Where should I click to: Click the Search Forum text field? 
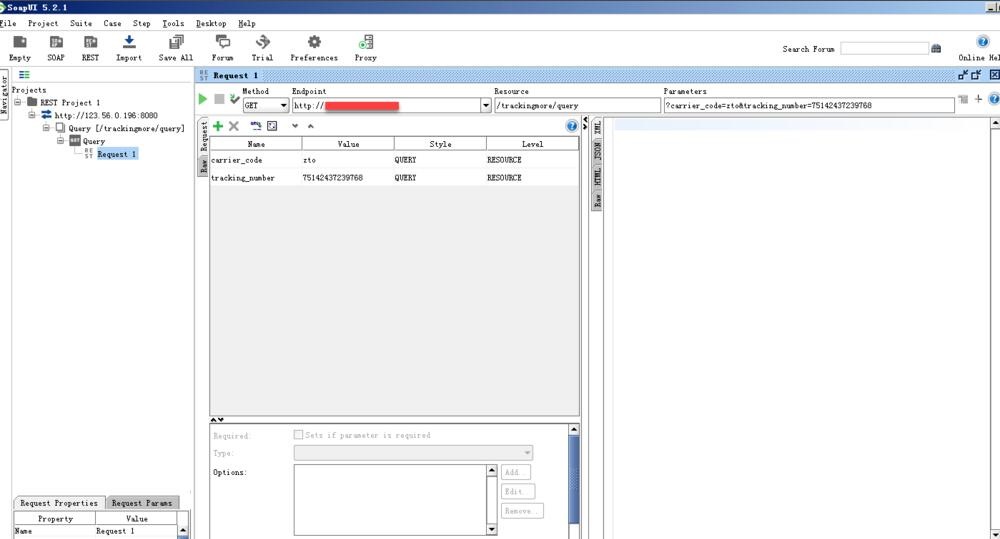click(x=884, y=48)
